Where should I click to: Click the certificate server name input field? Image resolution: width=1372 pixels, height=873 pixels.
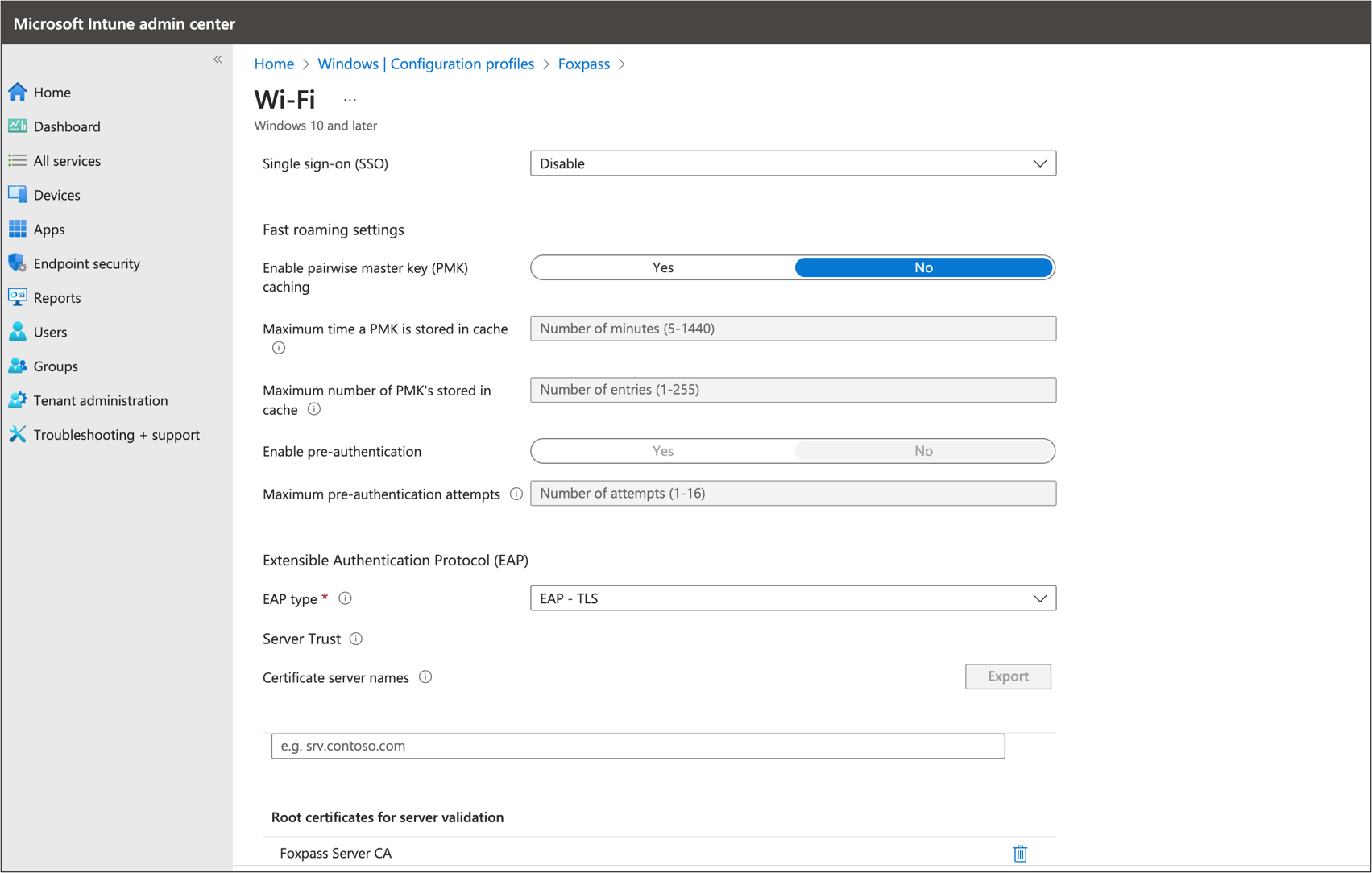(x=637, y=746)
